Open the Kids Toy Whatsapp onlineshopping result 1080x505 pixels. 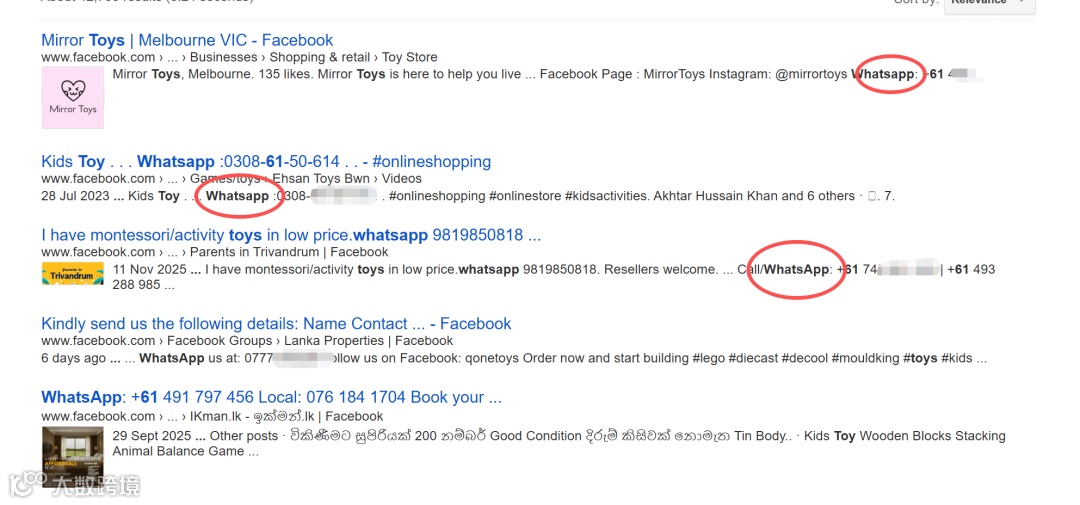(266, 162)
